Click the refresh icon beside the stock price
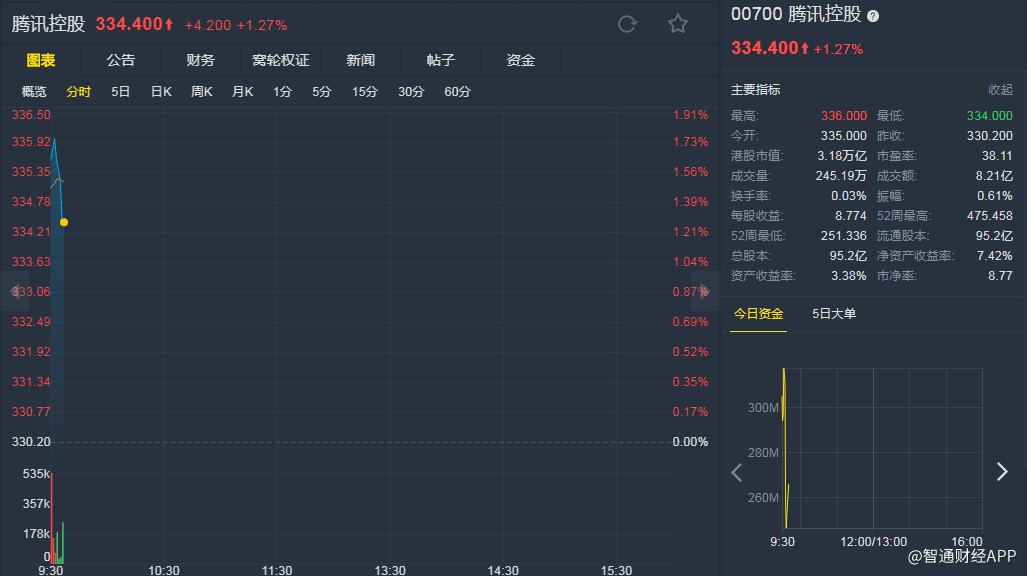1027x576 pixels. (627, 24)
